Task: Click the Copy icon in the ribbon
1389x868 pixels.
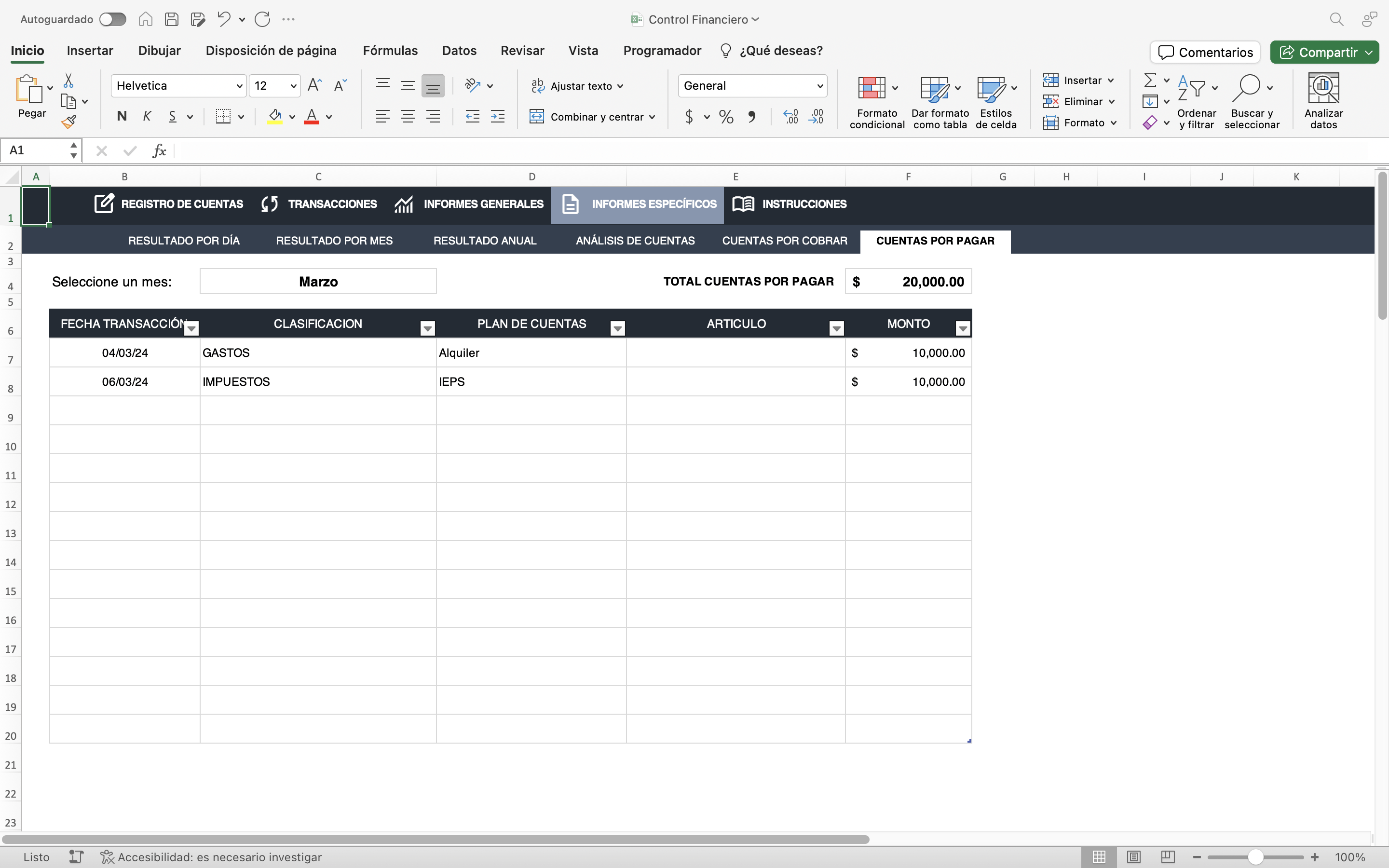Action: point(68,102)
